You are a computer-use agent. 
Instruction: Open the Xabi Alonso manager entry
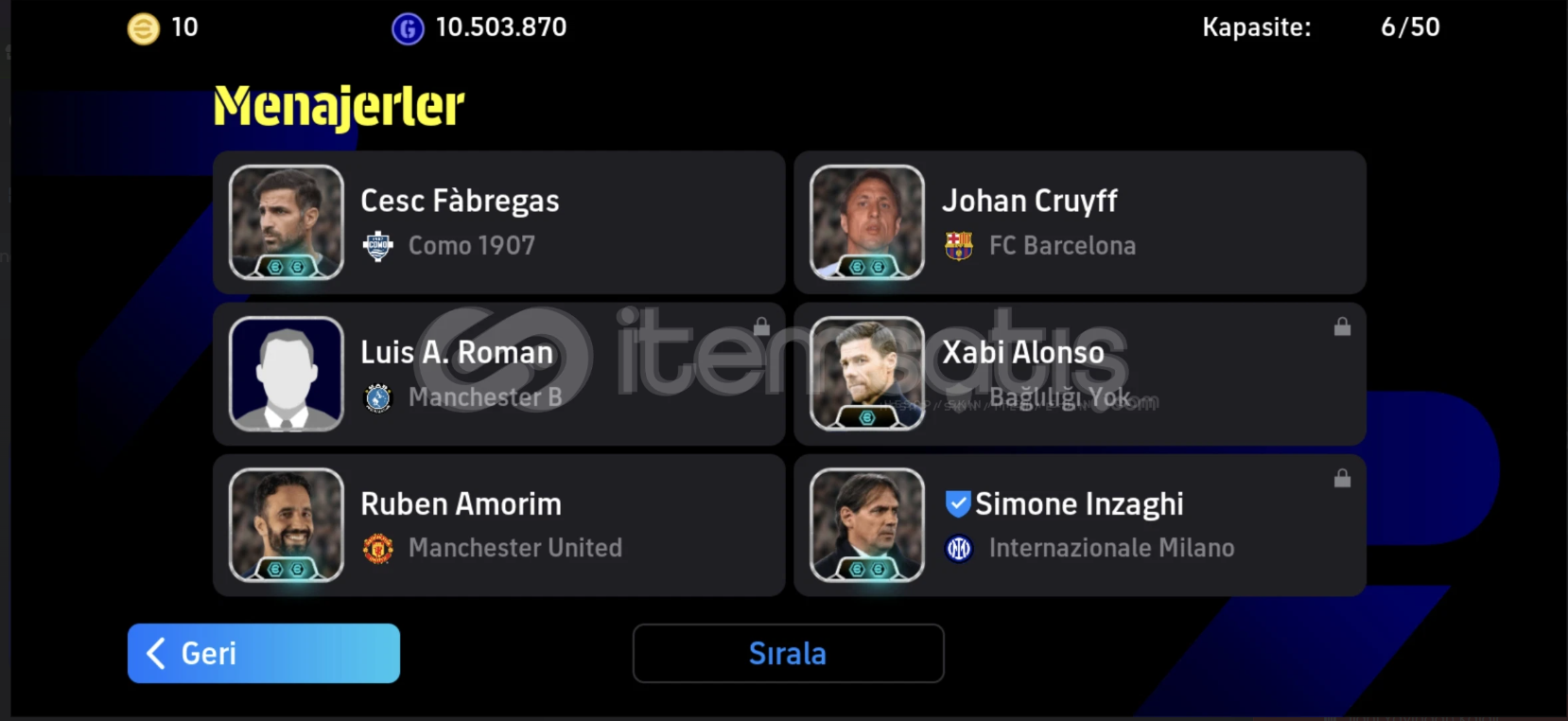pos(1080,374)
